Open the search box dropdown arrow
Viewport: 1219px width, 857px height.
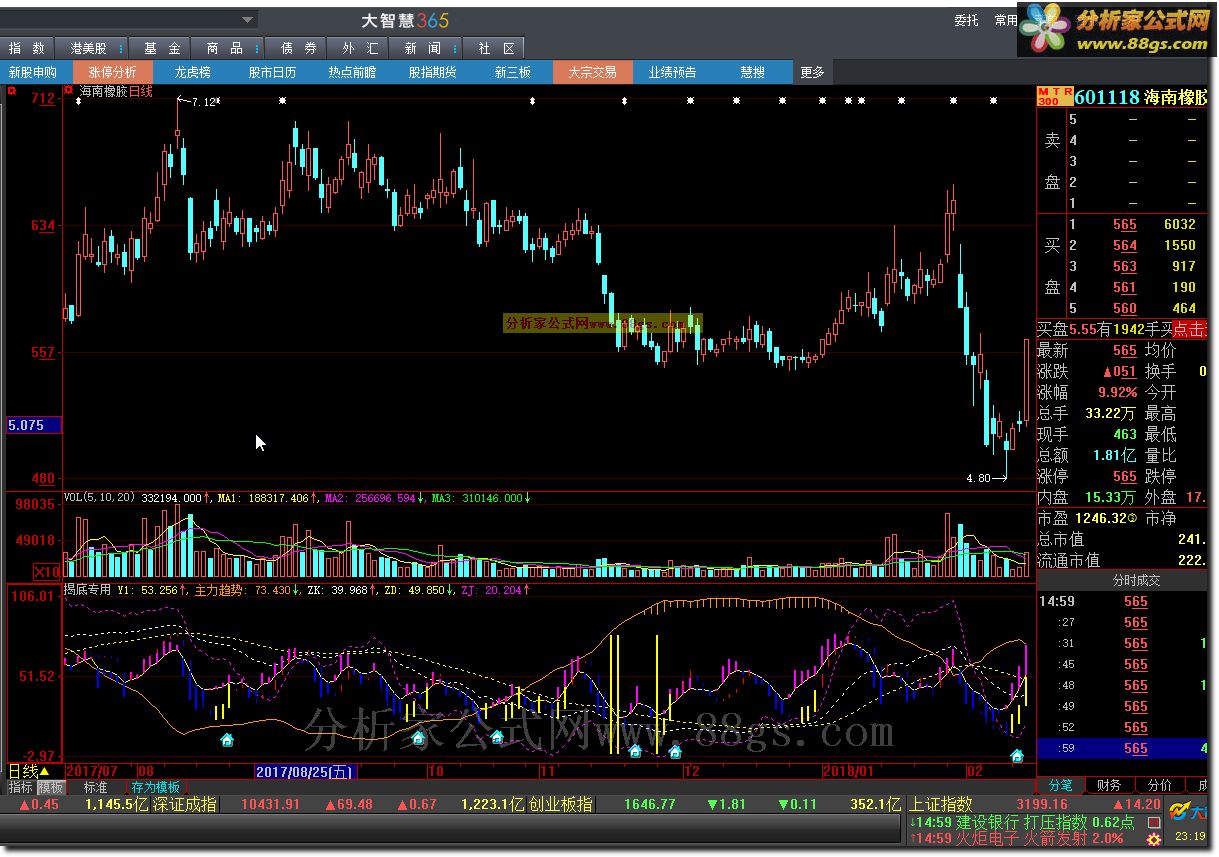pos(248,19)
